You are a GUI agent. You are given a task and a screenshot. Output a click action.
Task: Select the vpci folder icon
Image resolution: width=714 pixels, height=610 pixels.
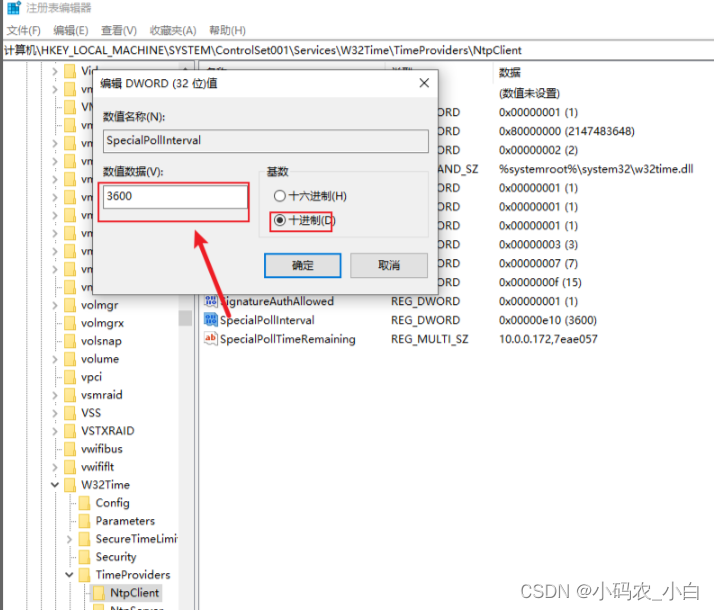pos(70,376)
